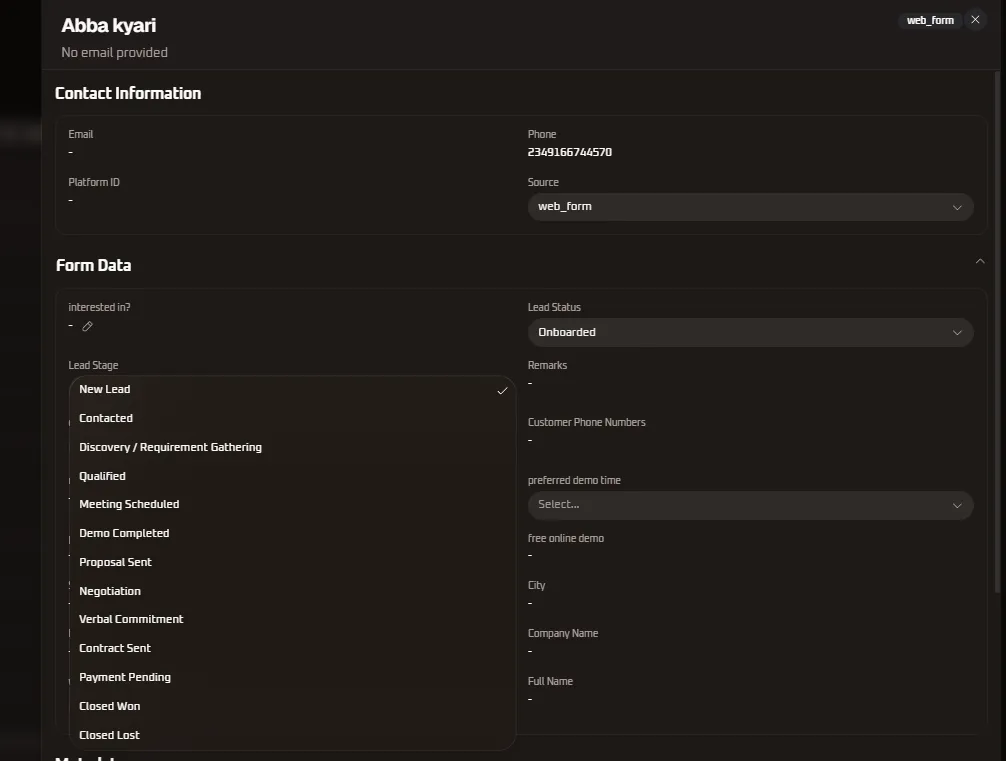Click the Form Data heading
Viewport: 1006px width, 761px height.
(x=93, y=265)
